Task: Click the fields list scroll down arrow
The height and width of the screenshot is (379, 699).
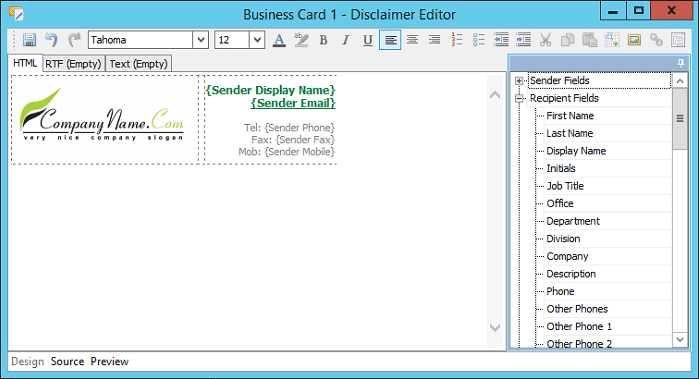Action: click(x=680, y=339)
